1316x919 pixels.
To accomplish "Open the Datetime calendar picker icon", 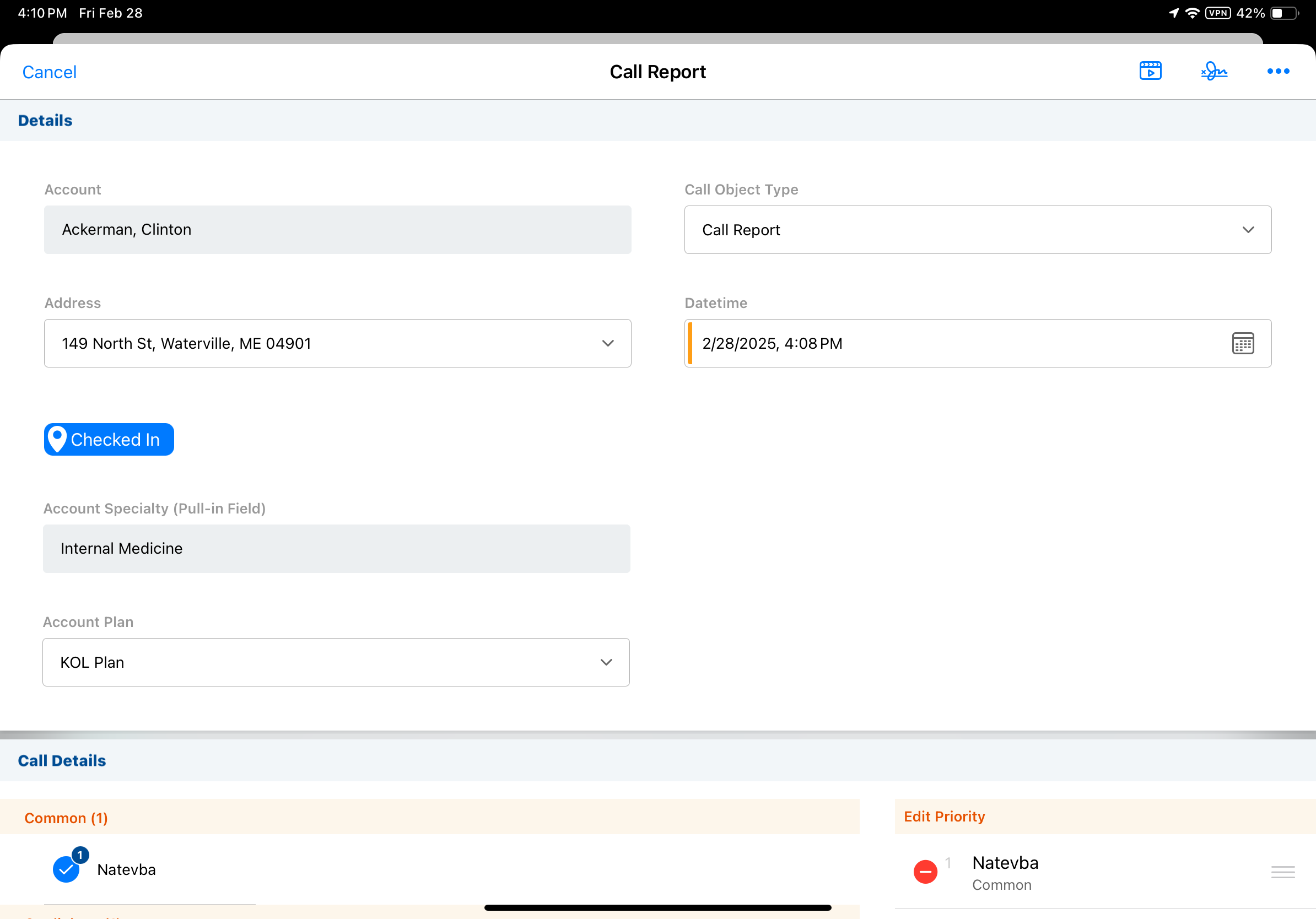I will click(1243, 343).
